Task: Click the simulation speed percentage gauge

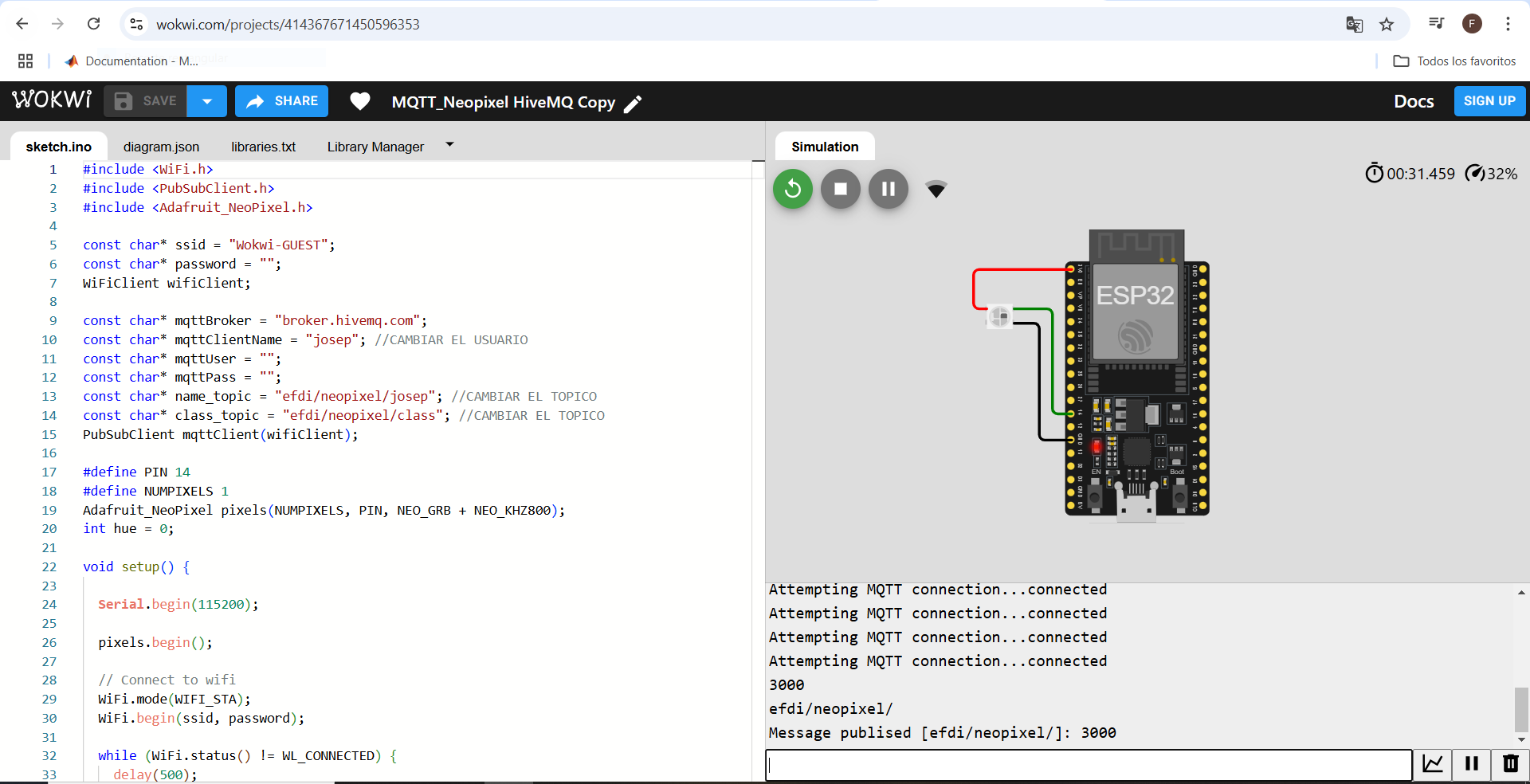Action: (1492, 174)
